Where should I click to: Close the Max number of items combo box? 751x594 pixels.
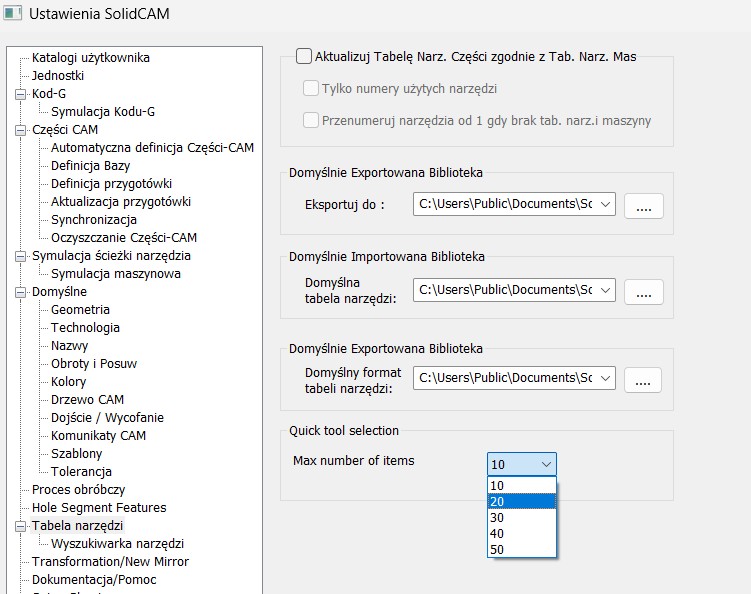point(522,464)
